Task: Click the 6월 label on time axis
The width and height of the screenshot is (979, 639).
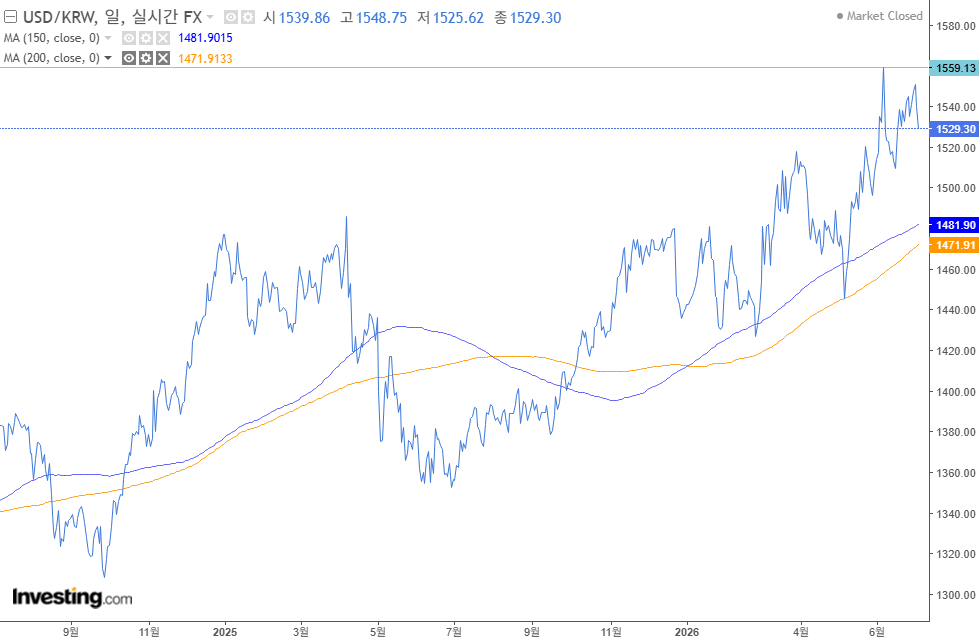Action: [x=877, y=632]
